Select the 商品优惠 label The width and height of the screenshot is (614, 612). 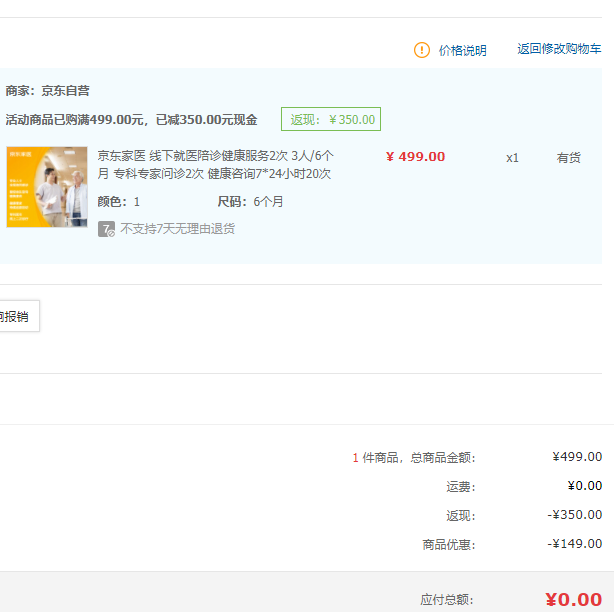coord(449,545)
